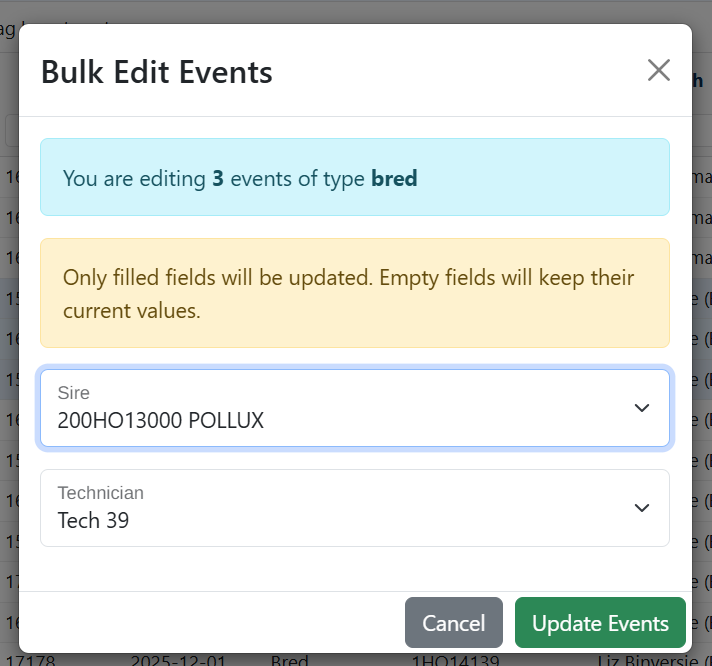Close the Bulk Edit Events dialog
This screenshot has width=712, height=666.
(658, 70)
